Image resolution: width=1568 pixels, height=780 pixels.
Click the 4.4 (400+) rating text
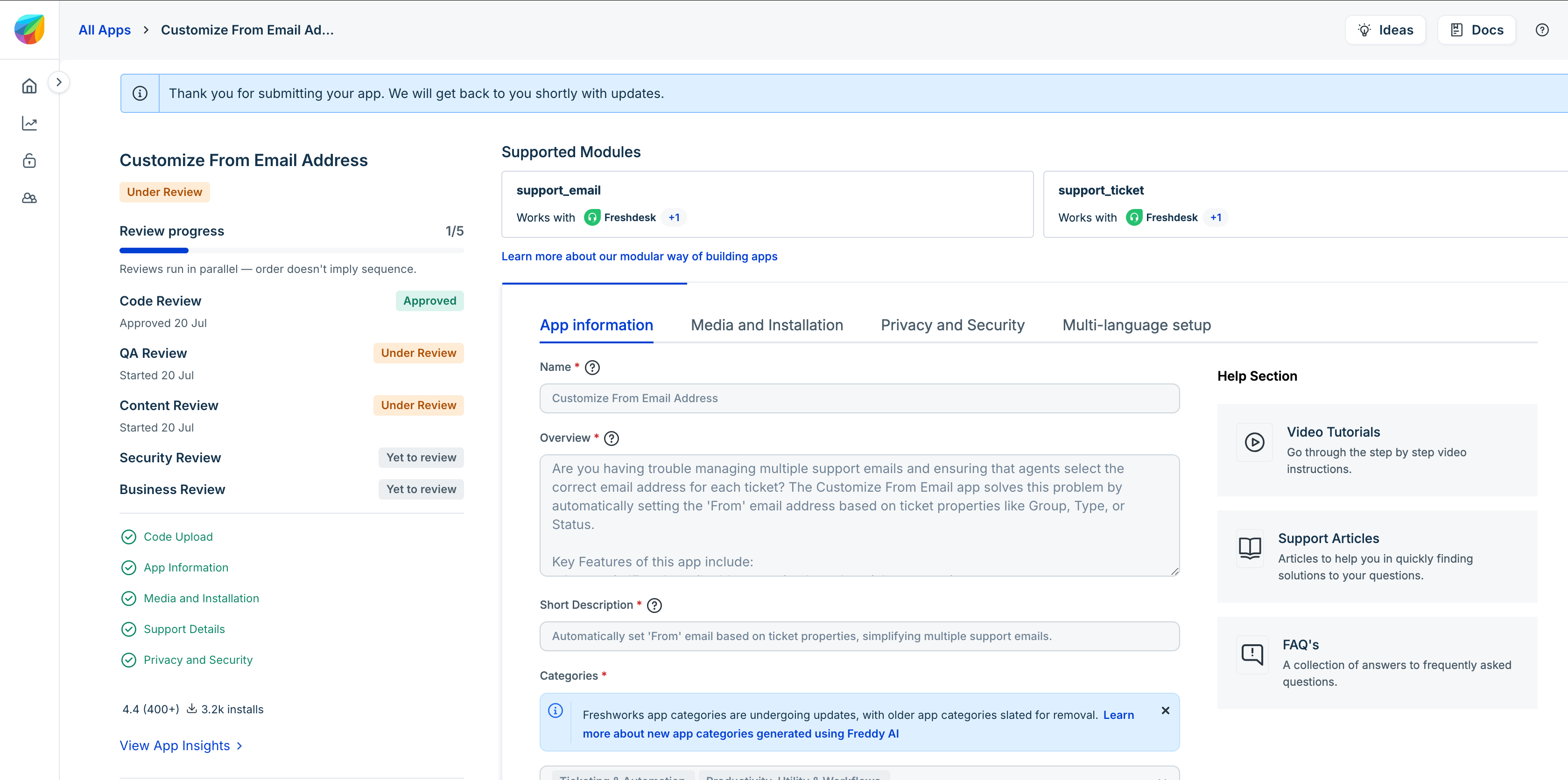tap(150, 709)
